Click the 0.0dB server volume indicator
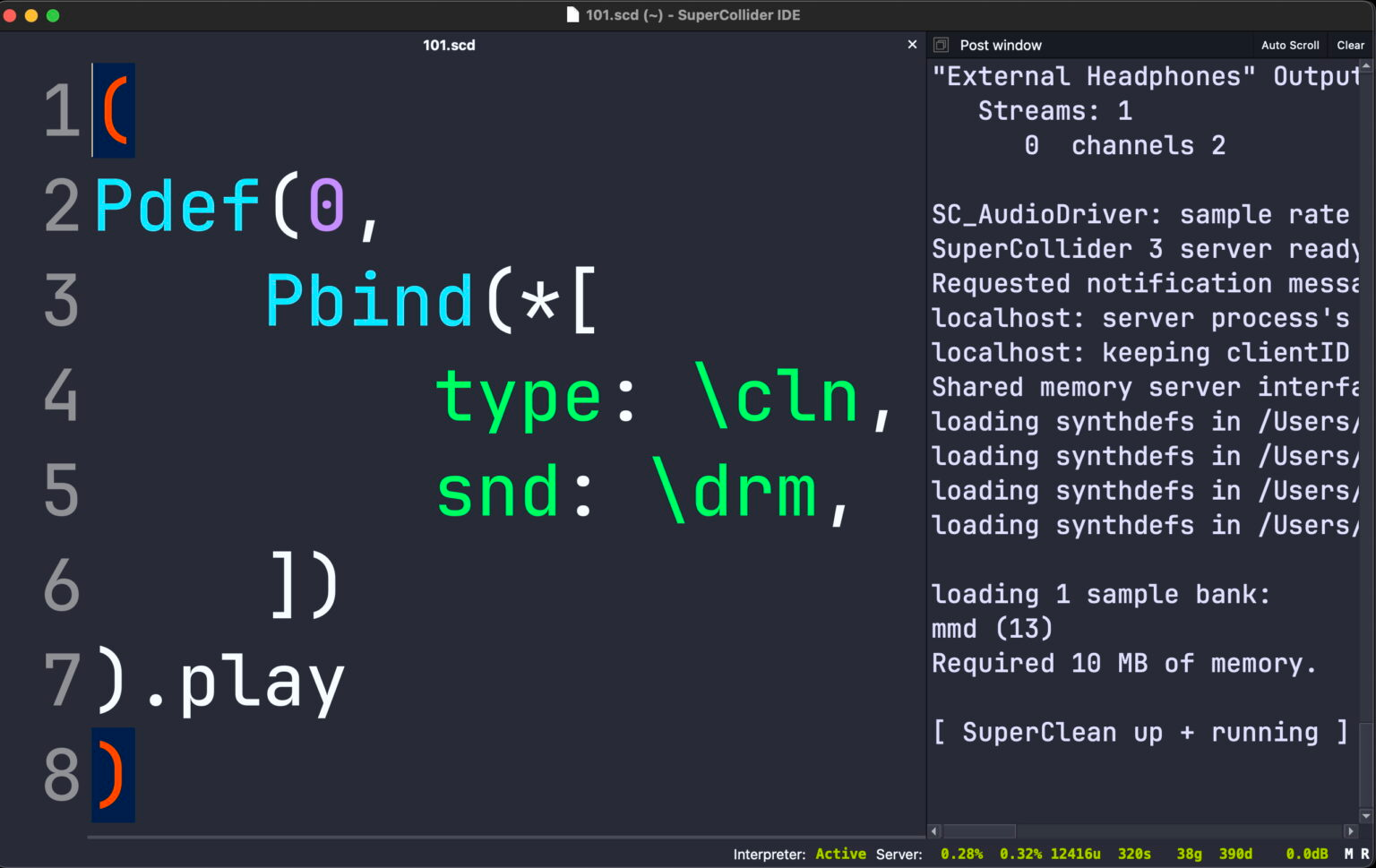 [1307, 854]
